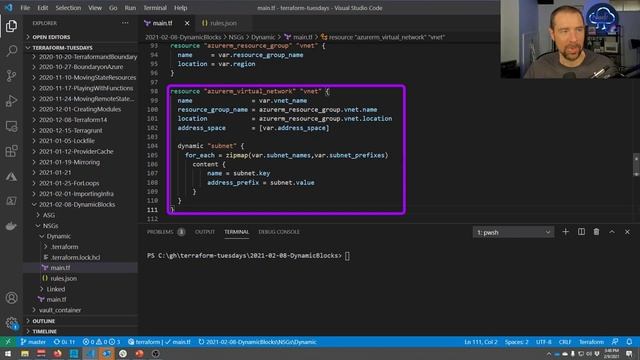This screenshot has height=360, width=640.
Task: Close the main.tf editor tab
Action: (x=187, y=23)
